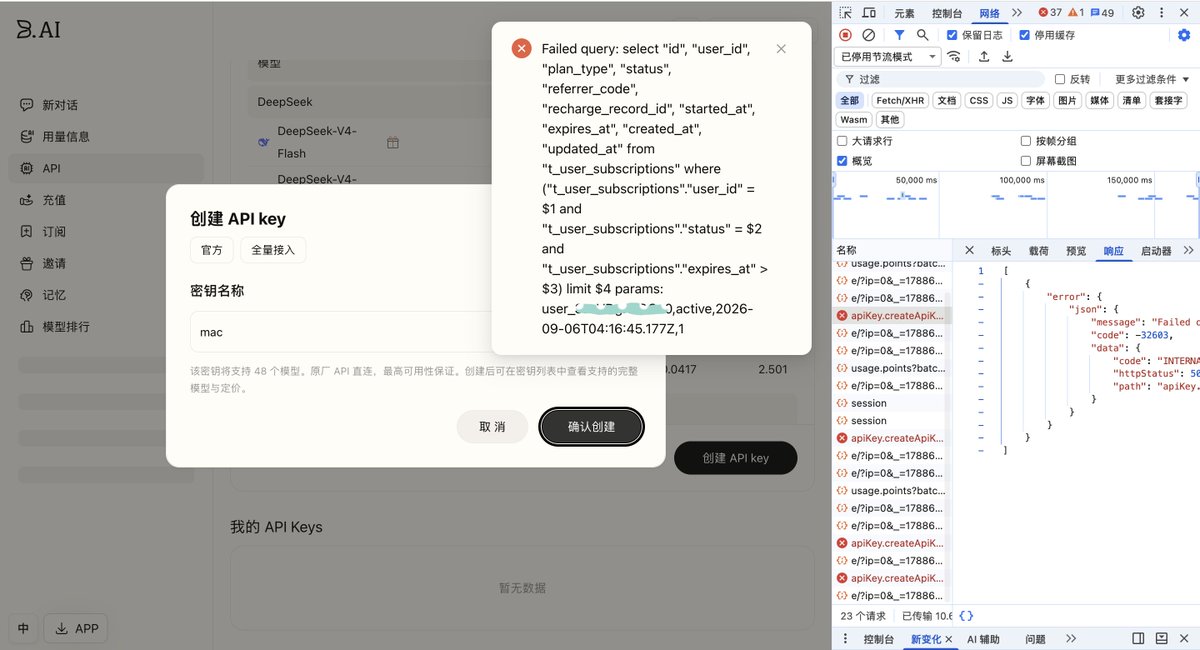Toggle the 停用缓存 checkbox
1200x650 pixels.
1024,35
